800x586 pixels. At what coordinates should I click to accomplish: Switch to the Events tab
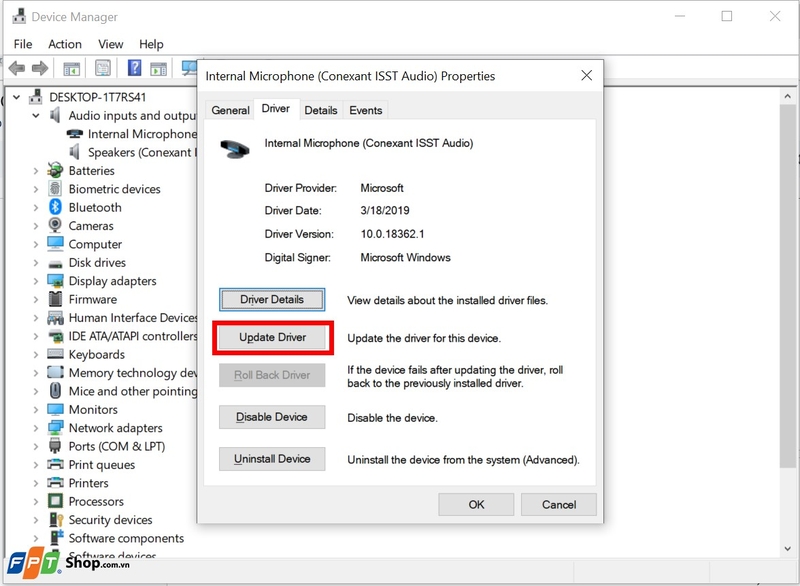[365, 110]
